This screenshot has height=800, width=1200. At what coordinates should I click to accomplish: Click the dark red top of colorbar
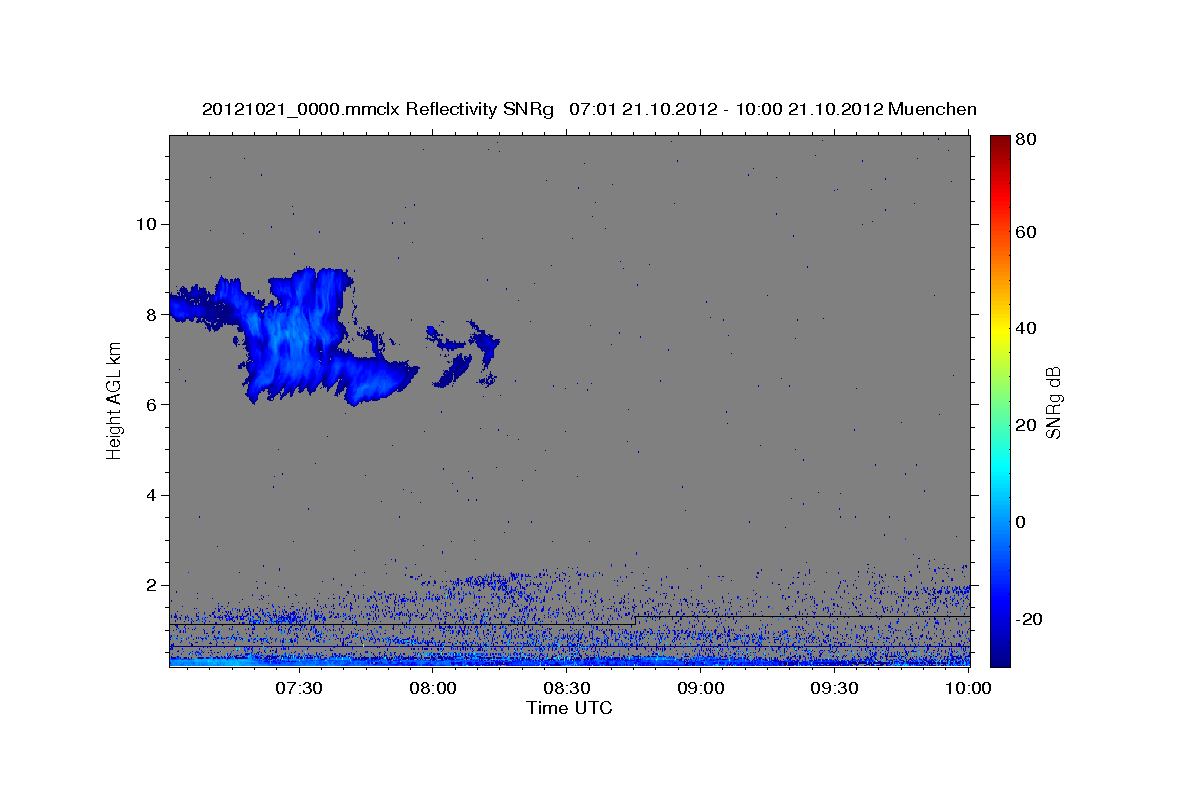pos(1000,142)
